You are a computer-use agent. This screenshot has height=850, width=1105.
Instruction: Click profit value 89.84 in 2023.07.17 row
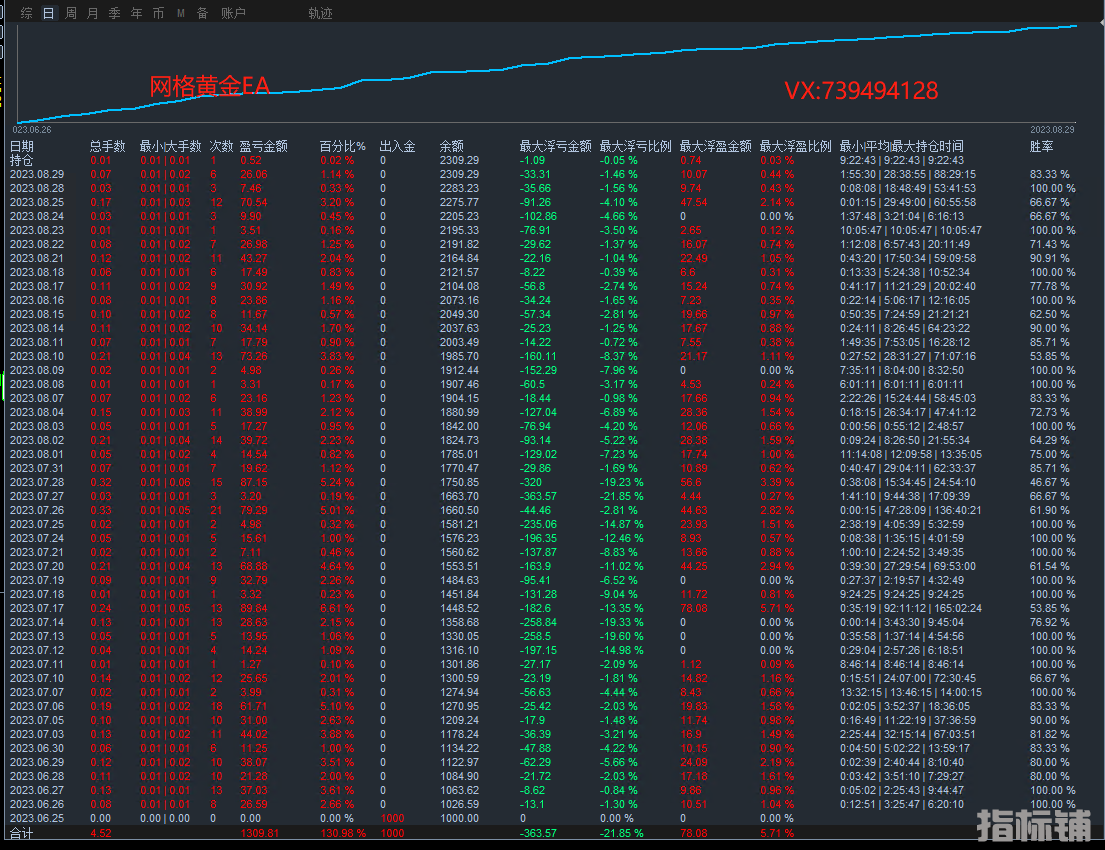click(254, 608)
